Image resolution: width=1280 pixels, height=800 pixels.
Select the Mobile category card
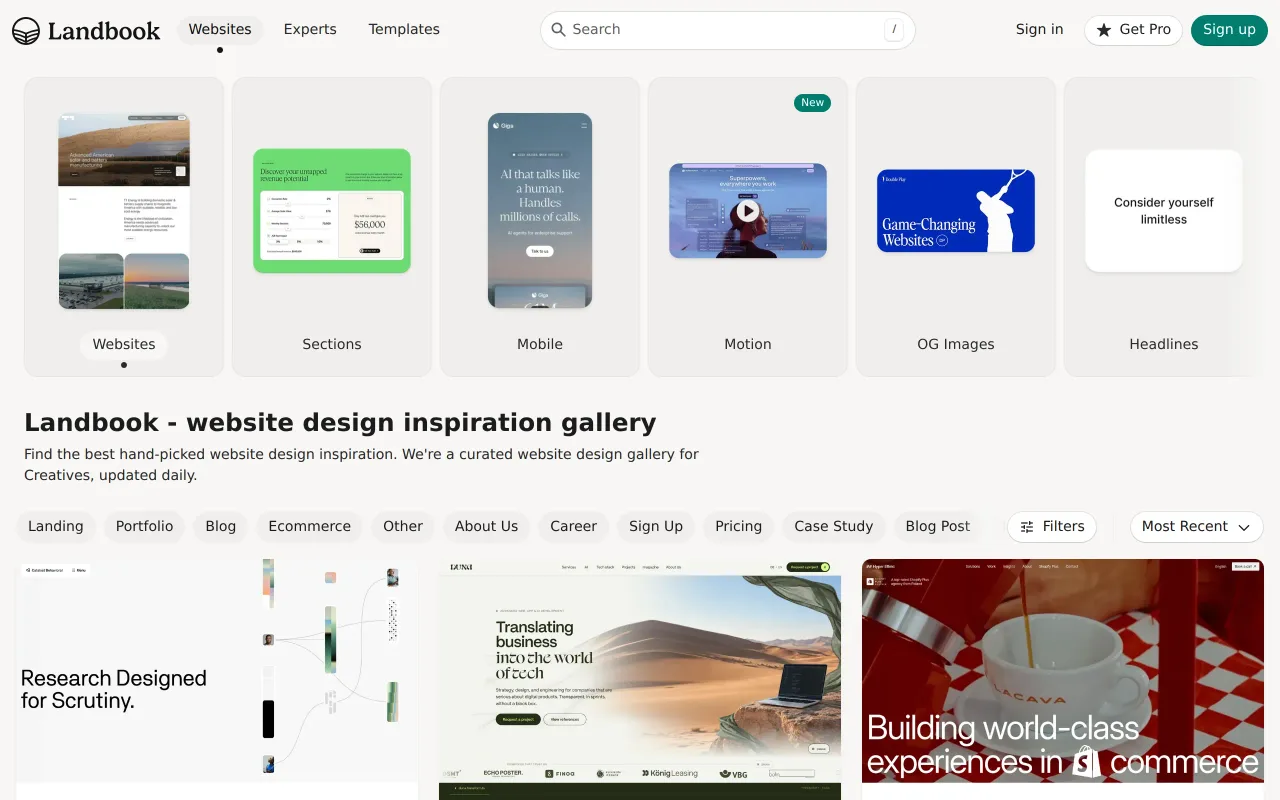[540, 227]
